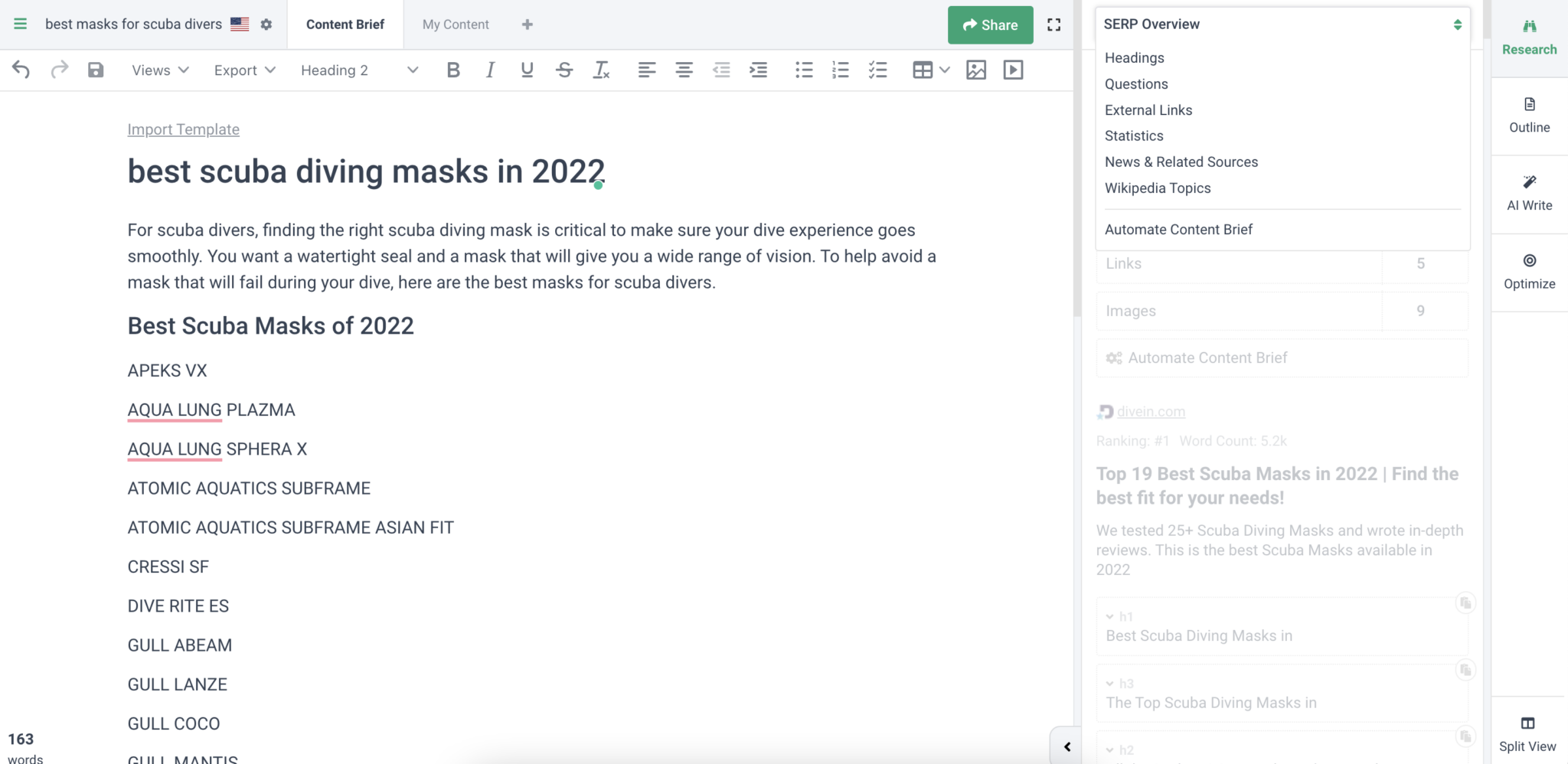Click the GULL LANZE line
Image resolution: width=1568 pixels, height=764 pixels.
177,684
